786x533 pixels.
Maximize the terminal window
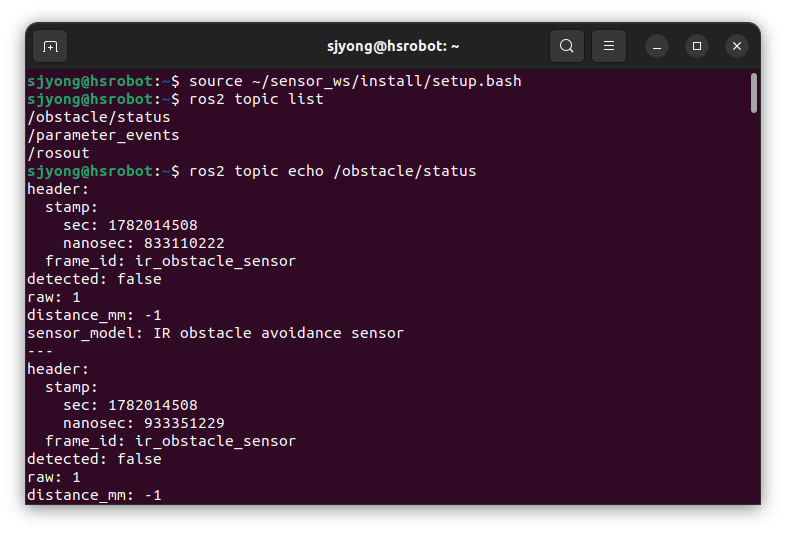coord(697,46)
